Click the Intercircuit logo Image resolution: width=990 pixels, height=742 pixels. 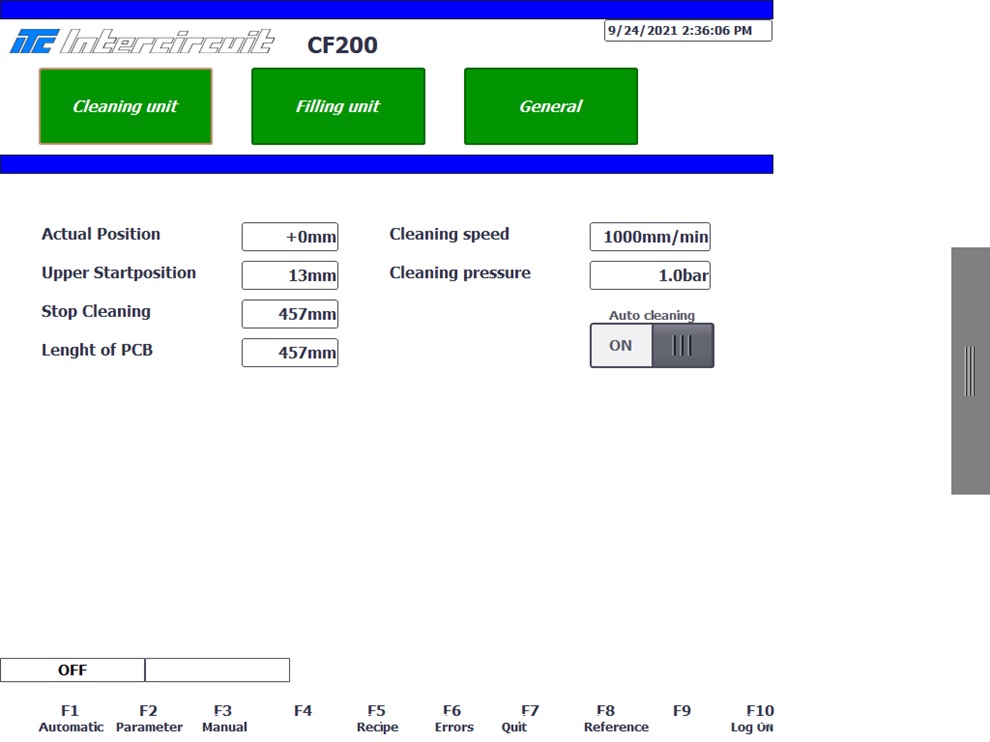tap(142, 43)
